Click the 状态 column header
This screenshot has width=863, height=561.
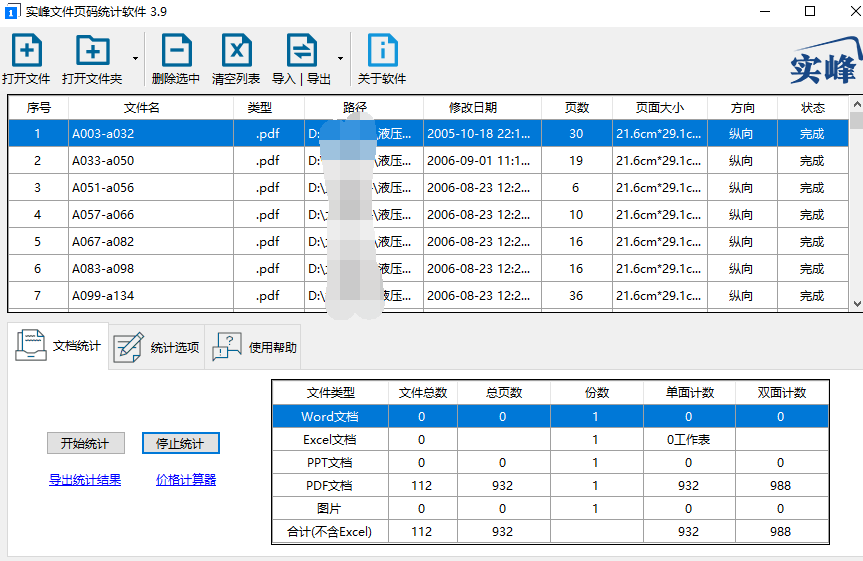click(x=812, y=107)
